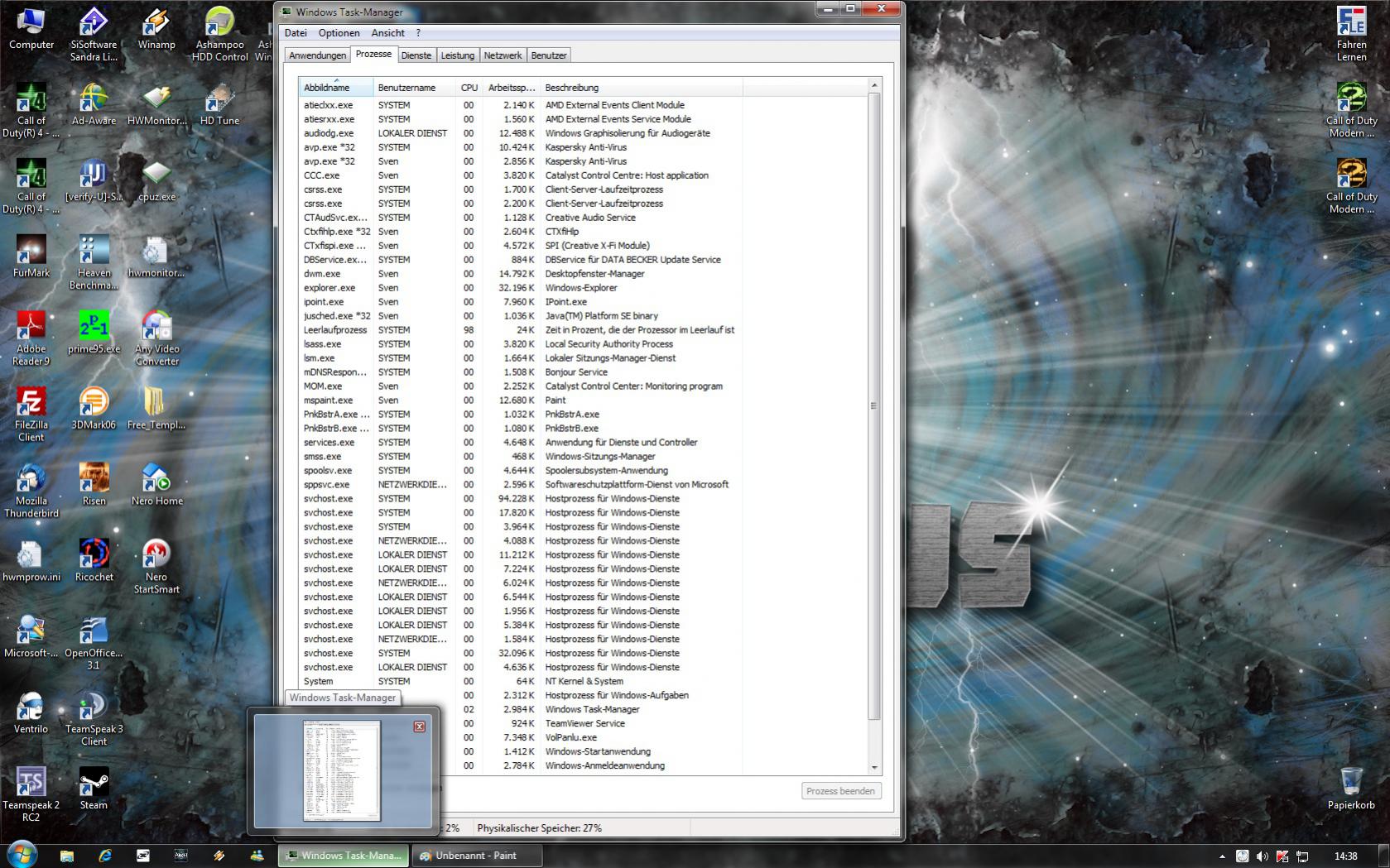This screenshot has height=868, width=1390.
Task: Open the Computer desktop icon
Action: click(x=31, y=29)
